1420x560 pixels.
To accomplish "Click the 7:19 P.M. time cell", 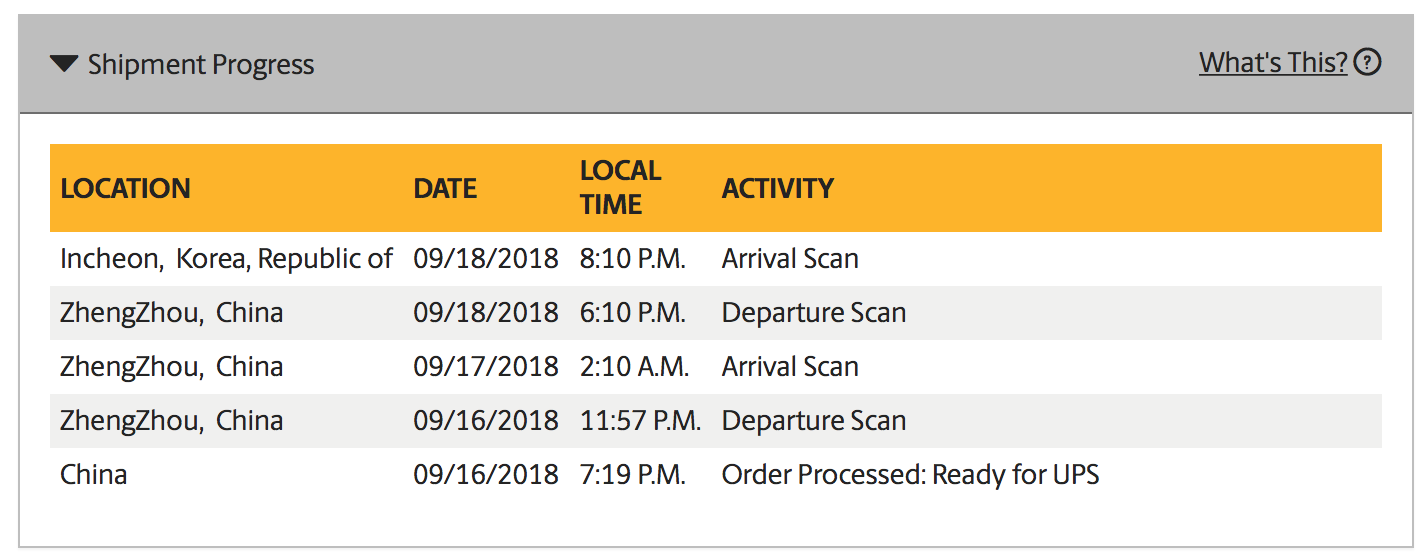I will [x=633, y=475].
